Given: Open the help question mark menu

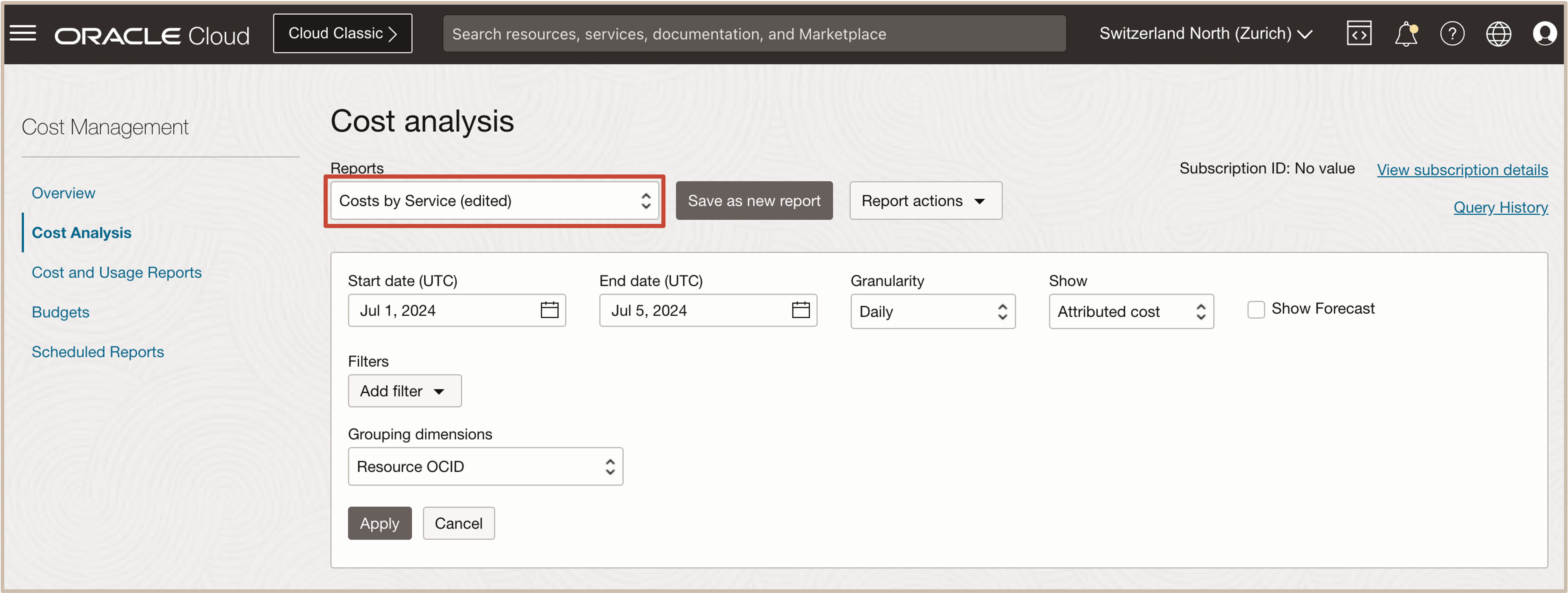Looking at the screenshot, I should [x=1452, y=34].
